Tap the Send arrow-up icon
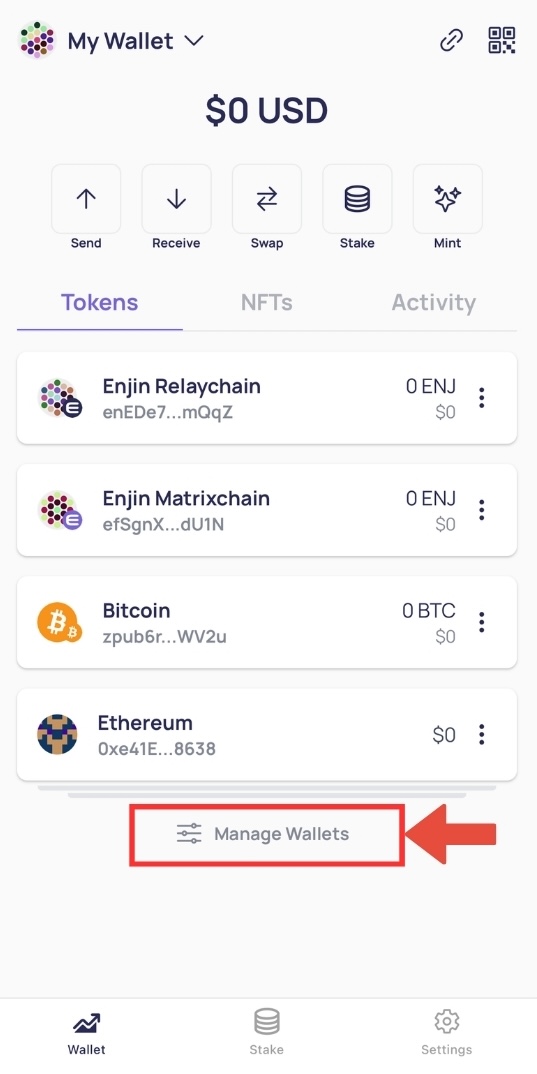Image resolution: width=537 pixels, height=1074 pixels. [86, 199]
